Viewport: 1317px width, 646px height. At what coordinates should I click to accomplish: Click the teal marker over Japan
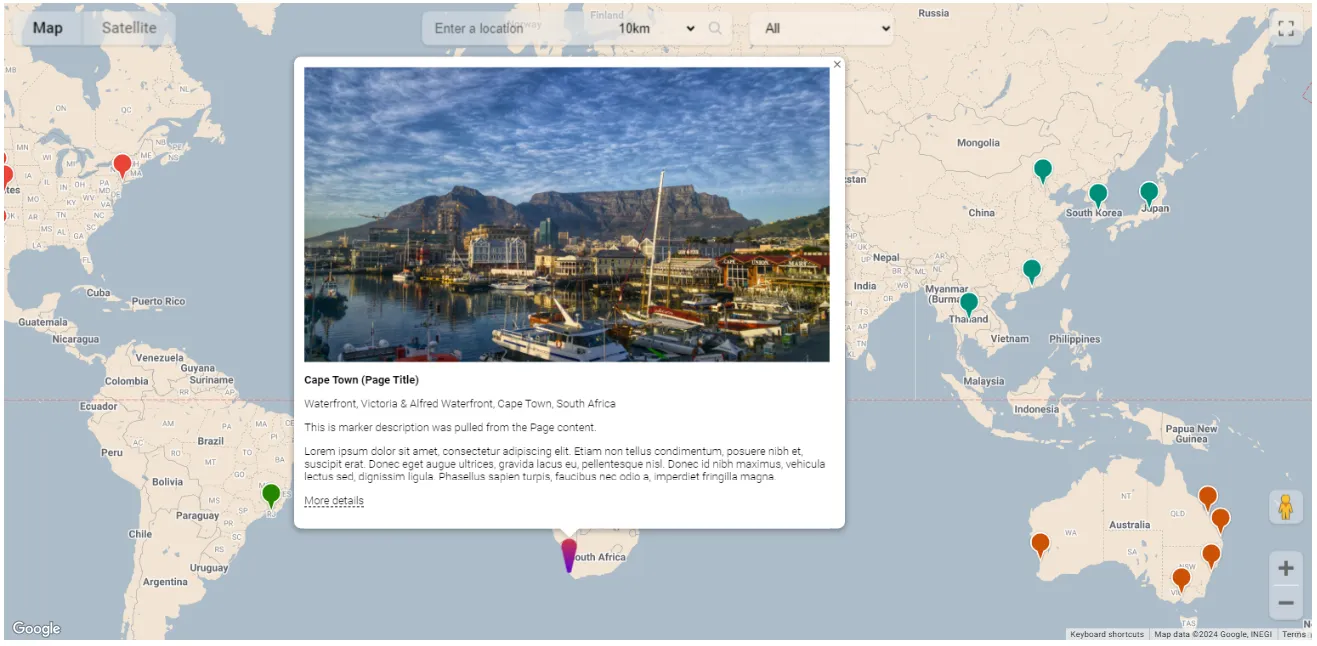coord(1149,192)
